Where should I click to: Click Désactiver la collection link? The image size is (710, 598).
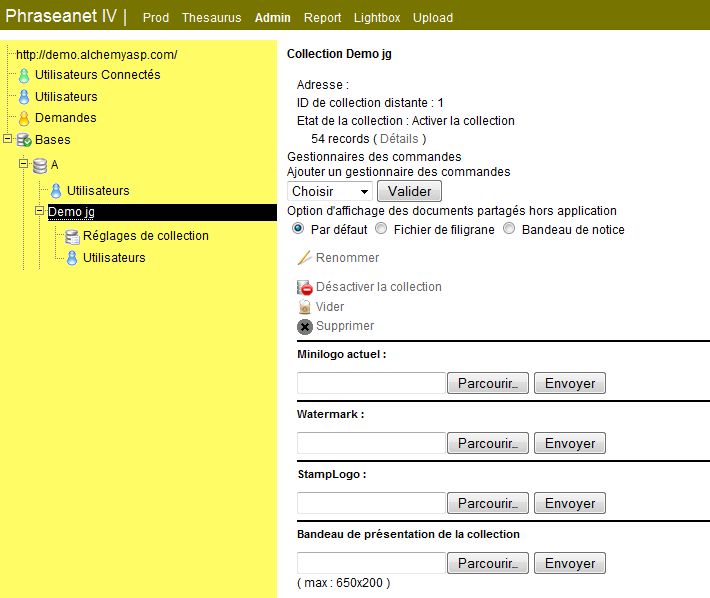[379, 287]
